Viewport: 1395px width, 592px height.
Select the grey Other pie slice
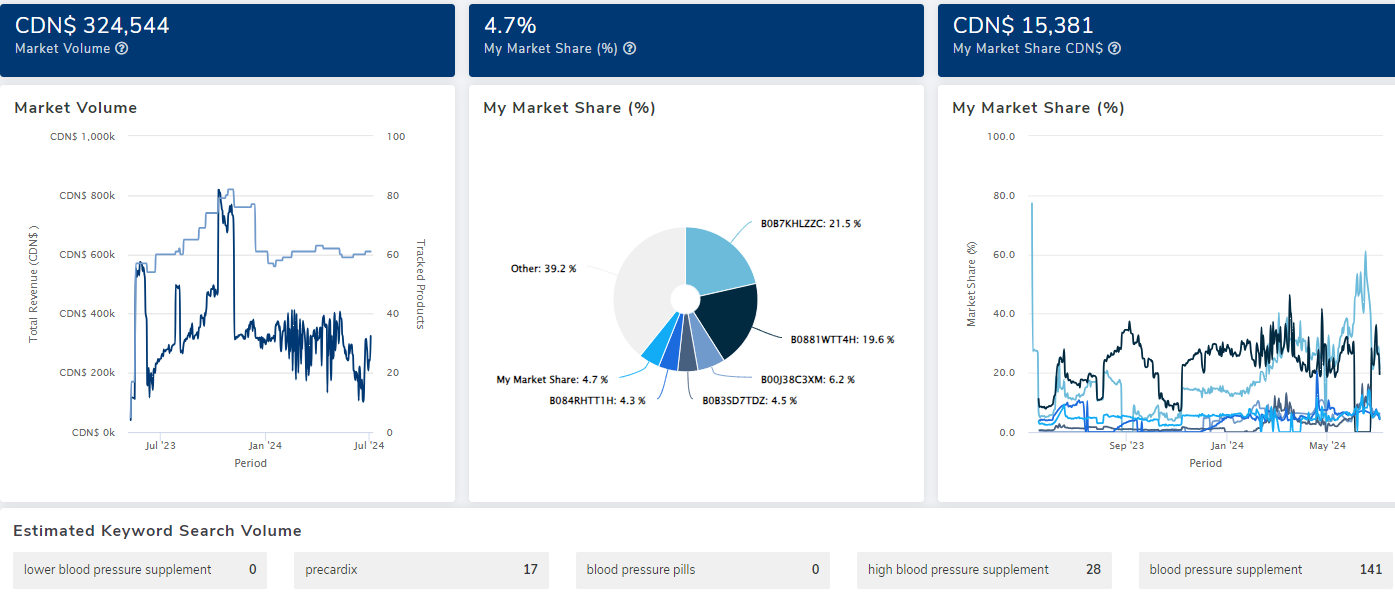[642, 290]
